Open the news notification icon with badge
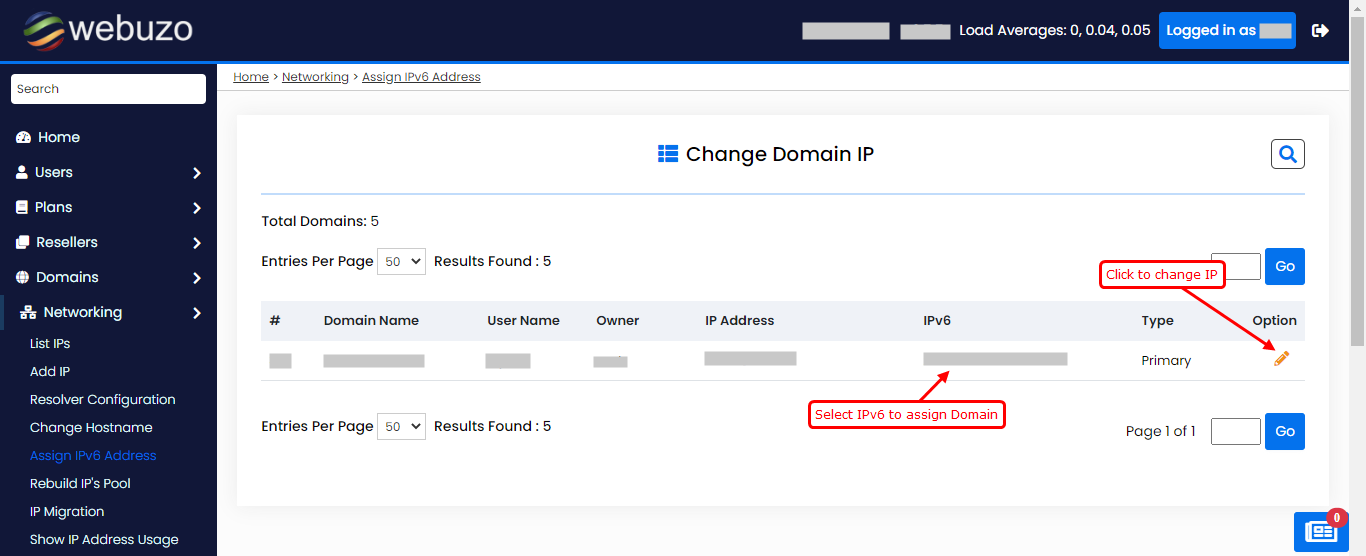The width and height of the screenshot is (1366, 556). tap(1321, 531)
